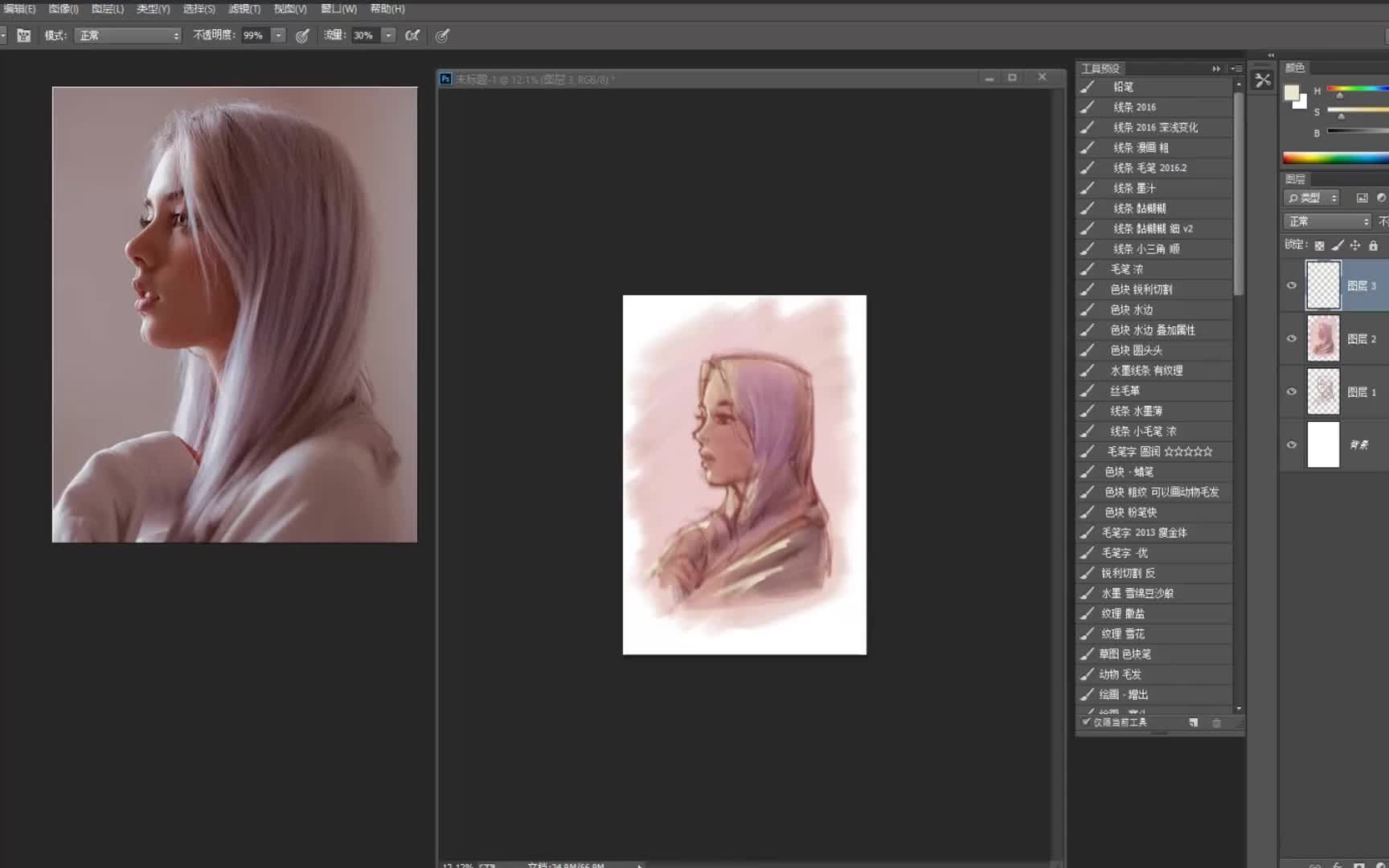Image resolution: width=1389 pixels, height=868 pixels.
Task: Select preset 水墨线条 有纹理
Action: [1153, 371]
